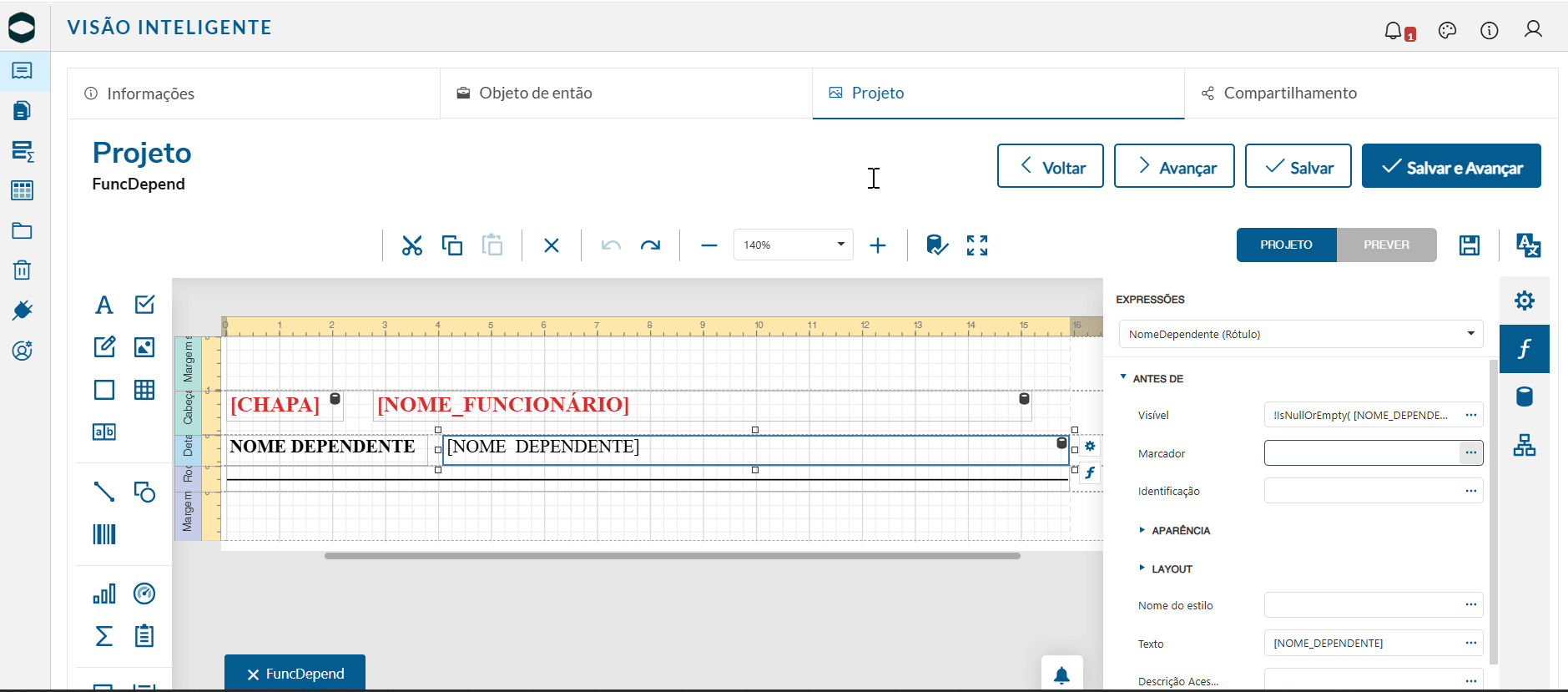Screen dimensions: 1568x692
Task: Open the zoom level 140% dropdown
Action: pyautogui.click(x=794, y=245)
